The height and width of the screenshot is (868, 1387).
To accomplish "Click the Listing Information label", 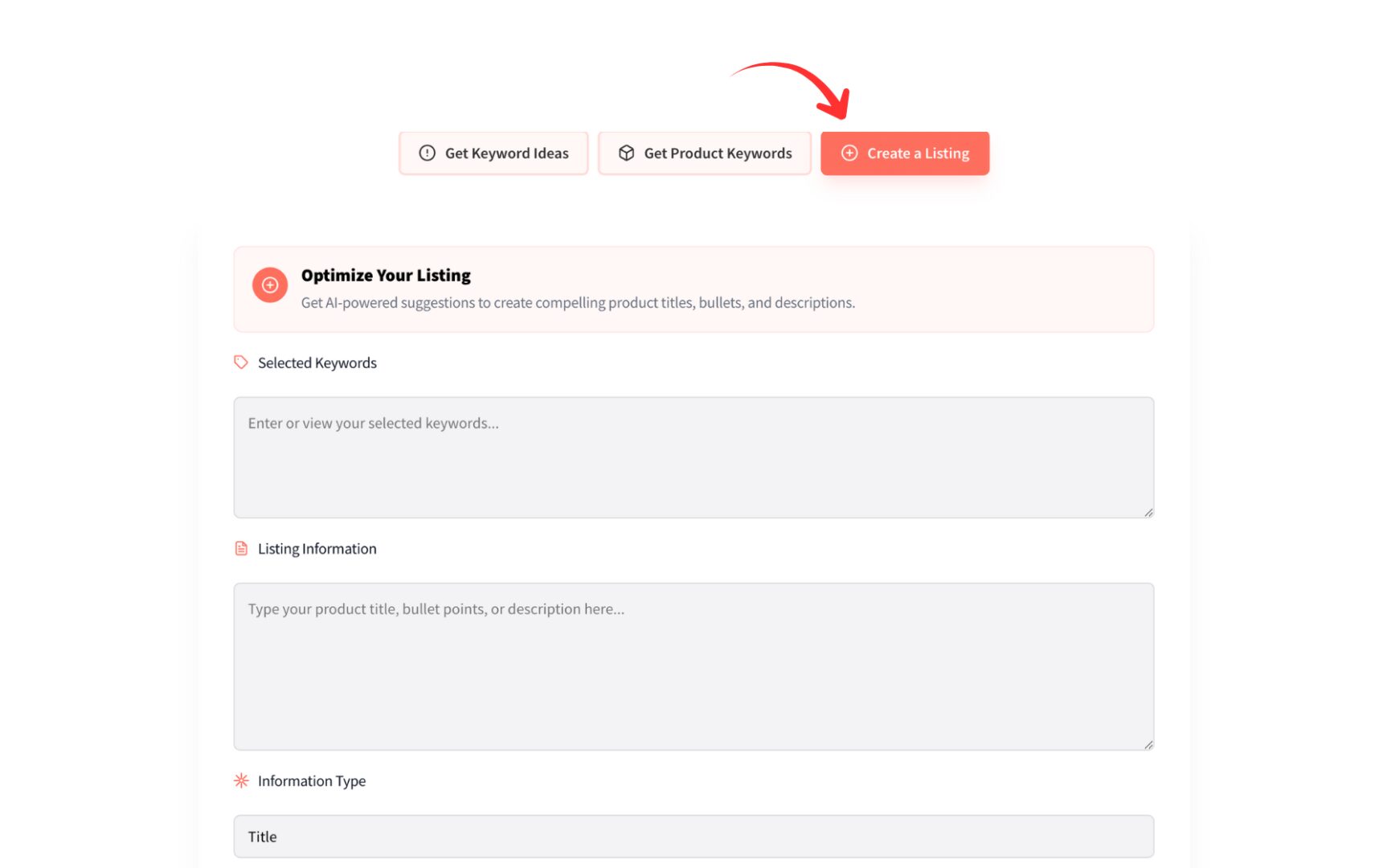I will click(x=317, y=548).
